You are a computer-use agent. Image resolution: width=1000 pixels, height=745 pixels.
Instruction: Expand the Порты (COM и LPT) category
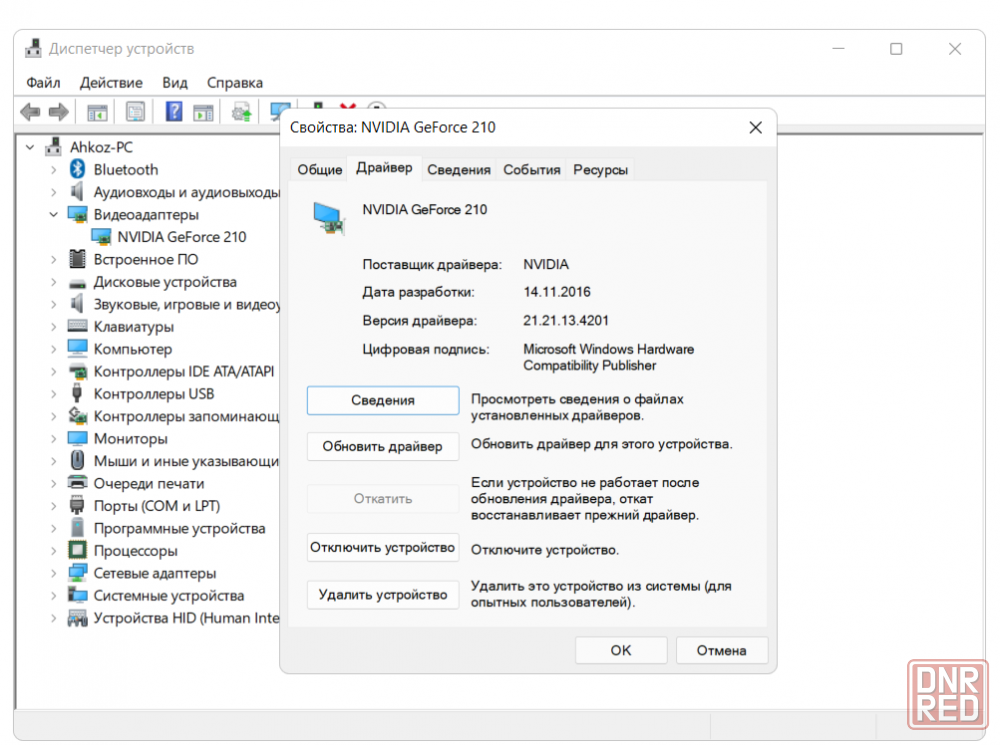tap(54, 506)
